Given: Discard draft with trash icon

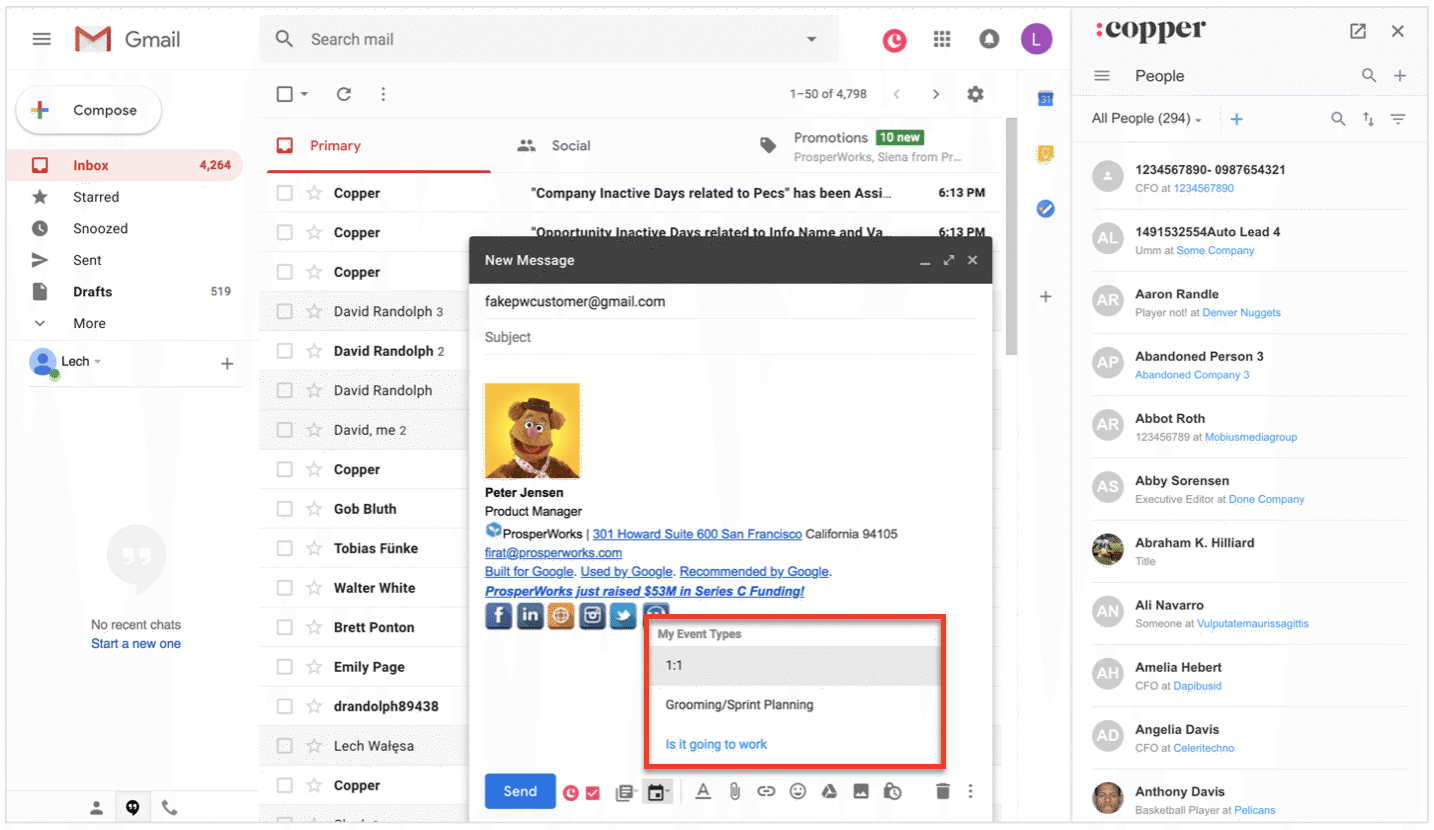Looking at the screenshot, I should 942,792.
